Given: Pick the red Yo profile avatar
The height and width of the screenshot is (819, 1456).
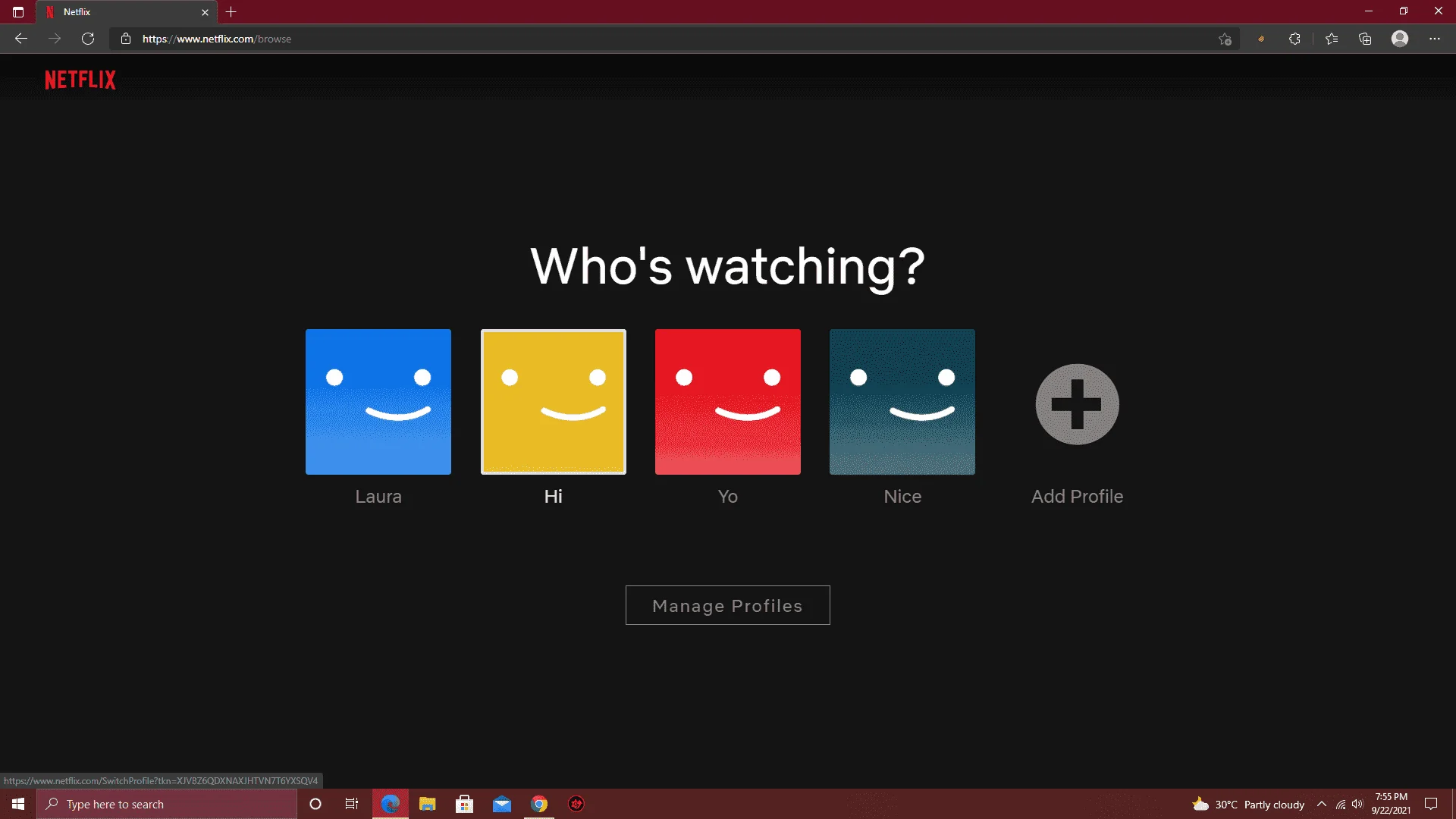Looking at the screenshot, I should [x=728, y=402].
